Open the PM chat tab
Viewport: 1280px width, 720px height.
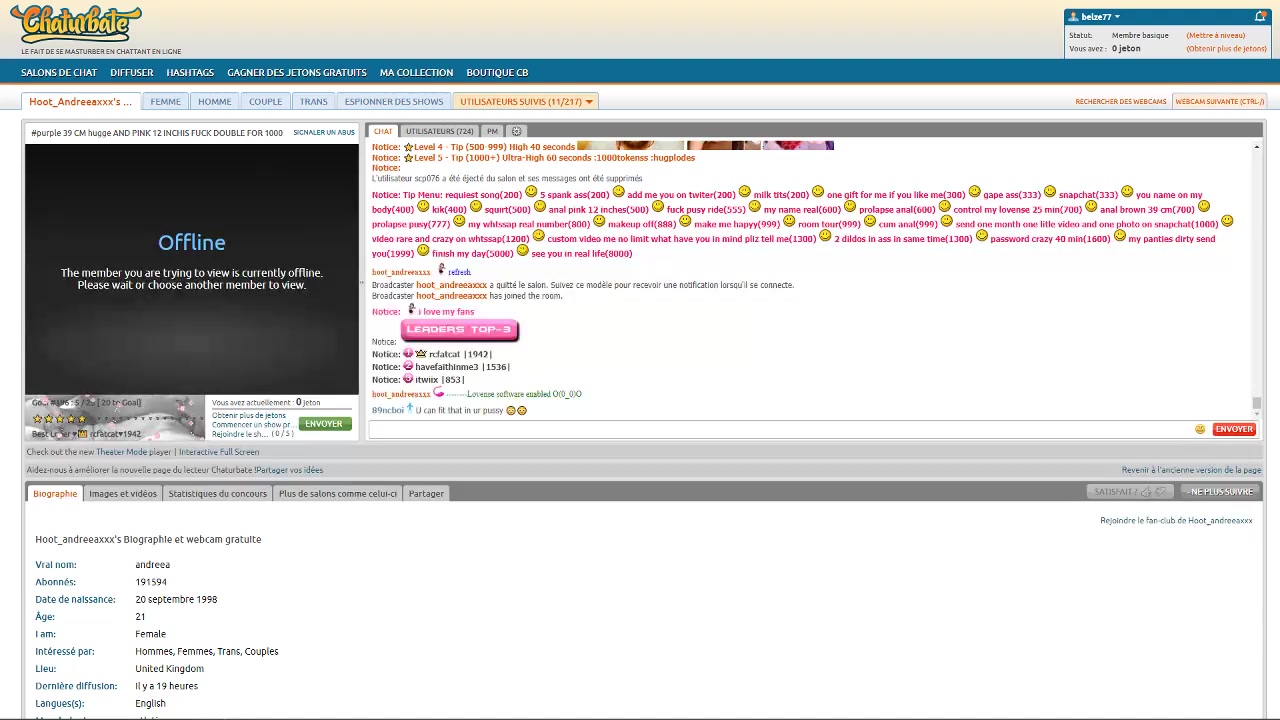(x=492, y=131)
